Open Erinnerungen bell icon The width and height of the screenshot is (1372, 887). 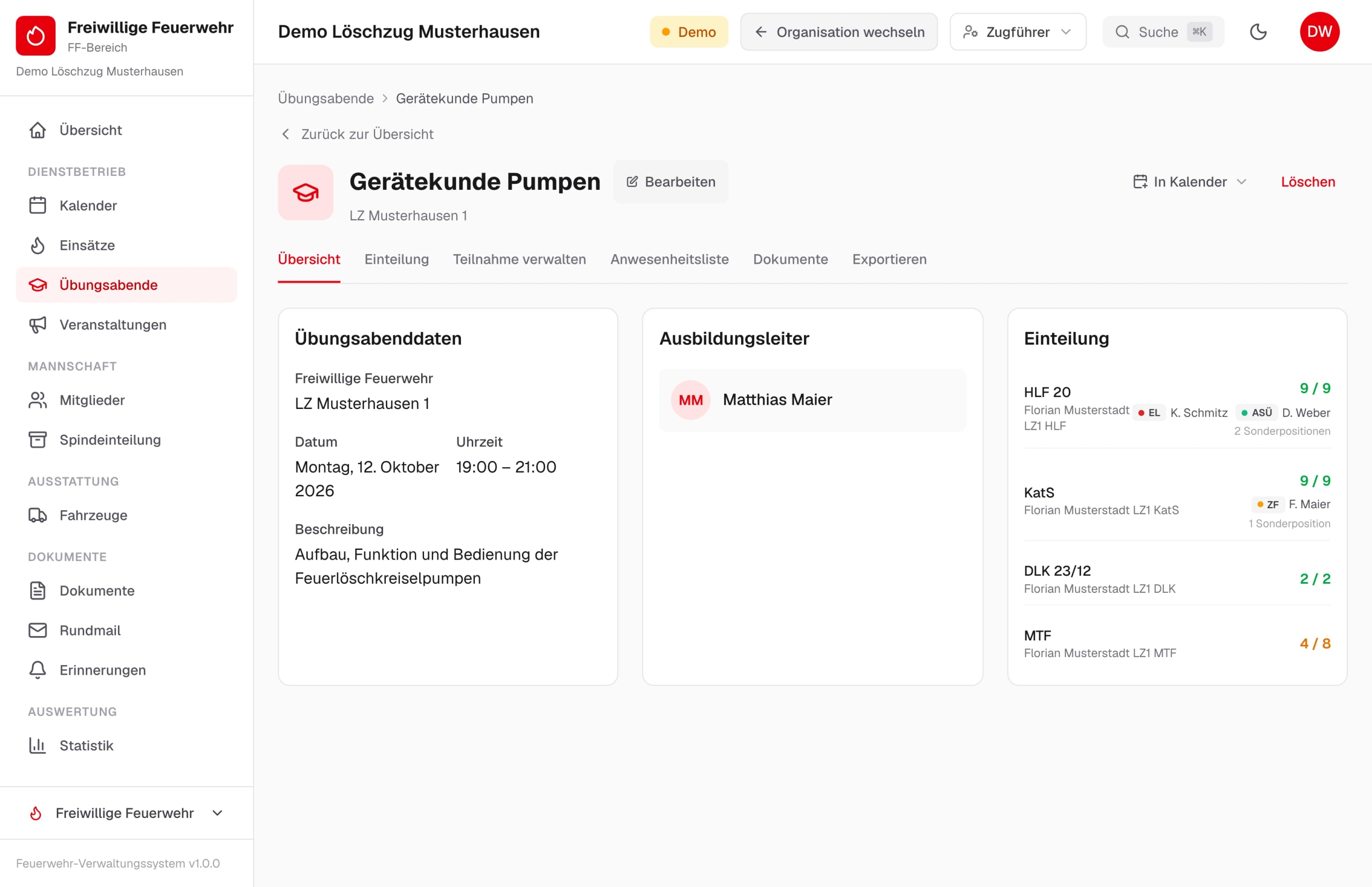pos(38,670)
